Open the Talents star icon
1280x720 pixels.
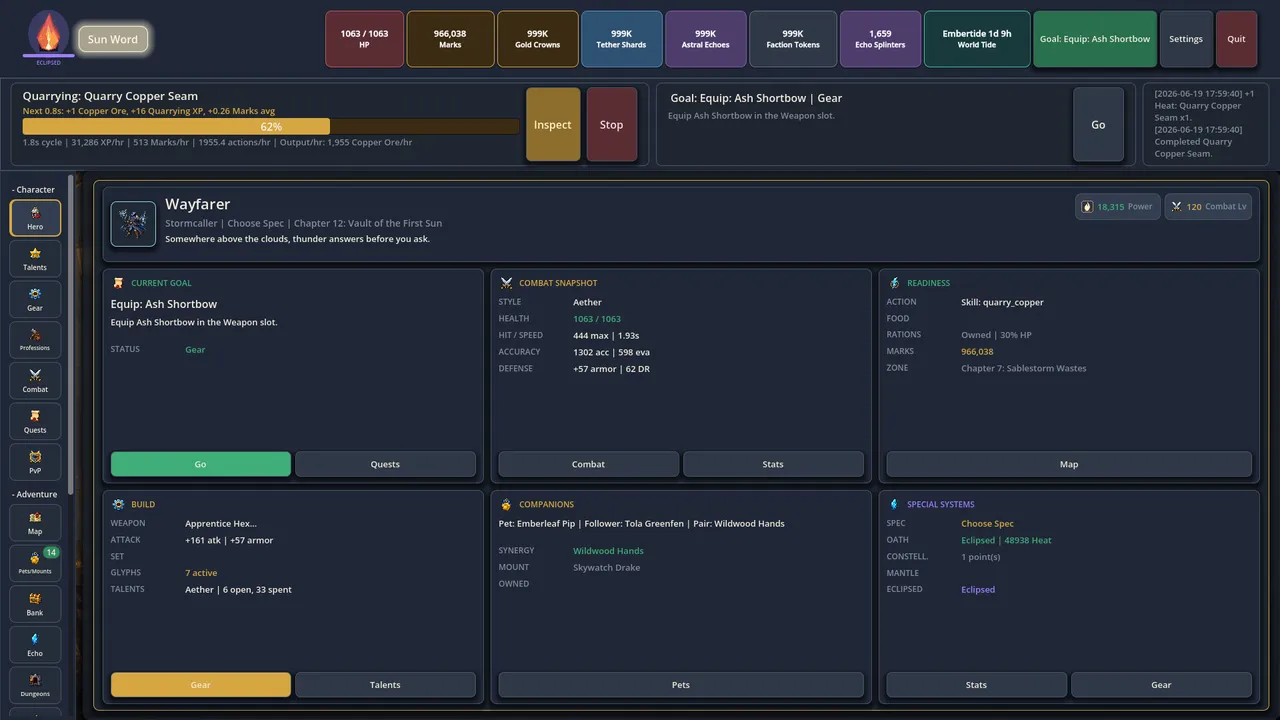click(x=35, y=259)
